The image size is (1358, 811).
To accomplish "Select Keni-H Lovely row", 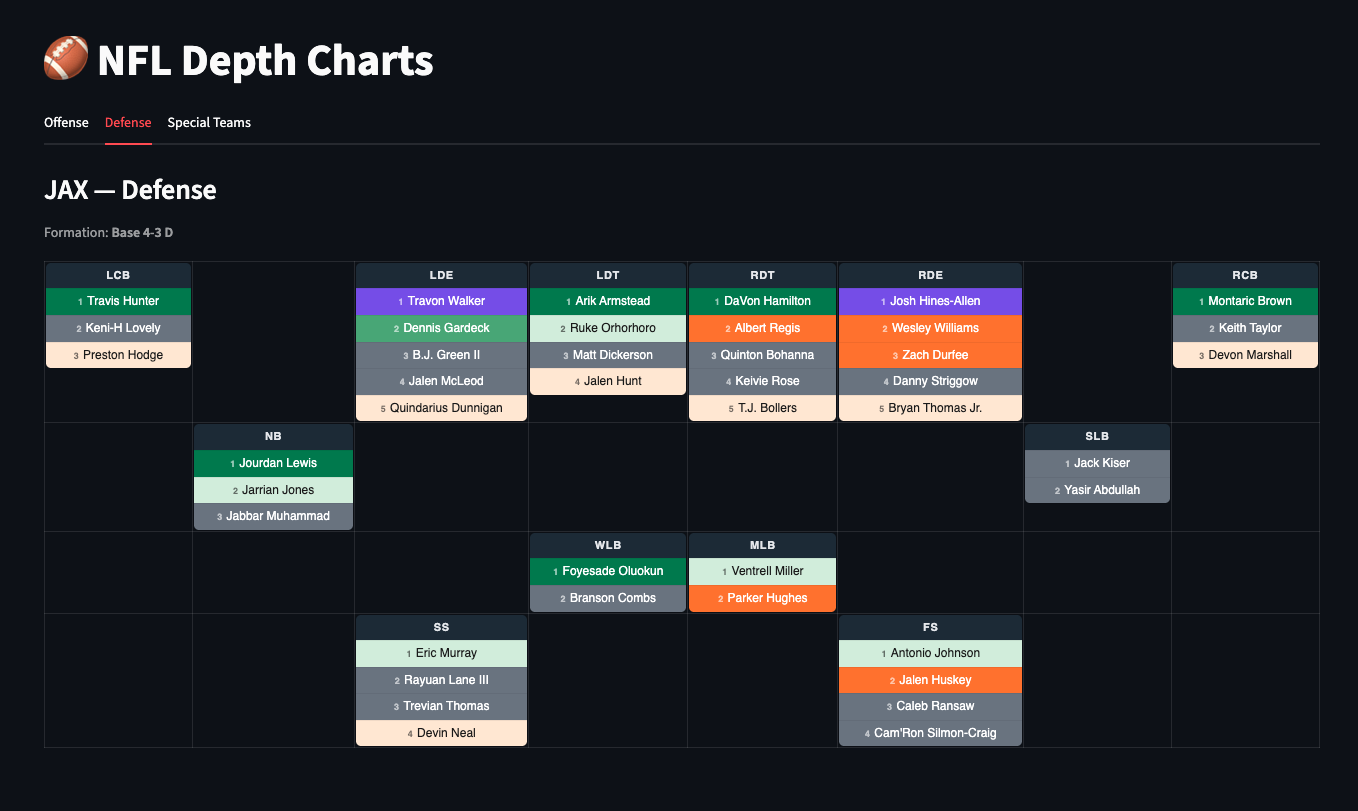I will pos(118,328).
